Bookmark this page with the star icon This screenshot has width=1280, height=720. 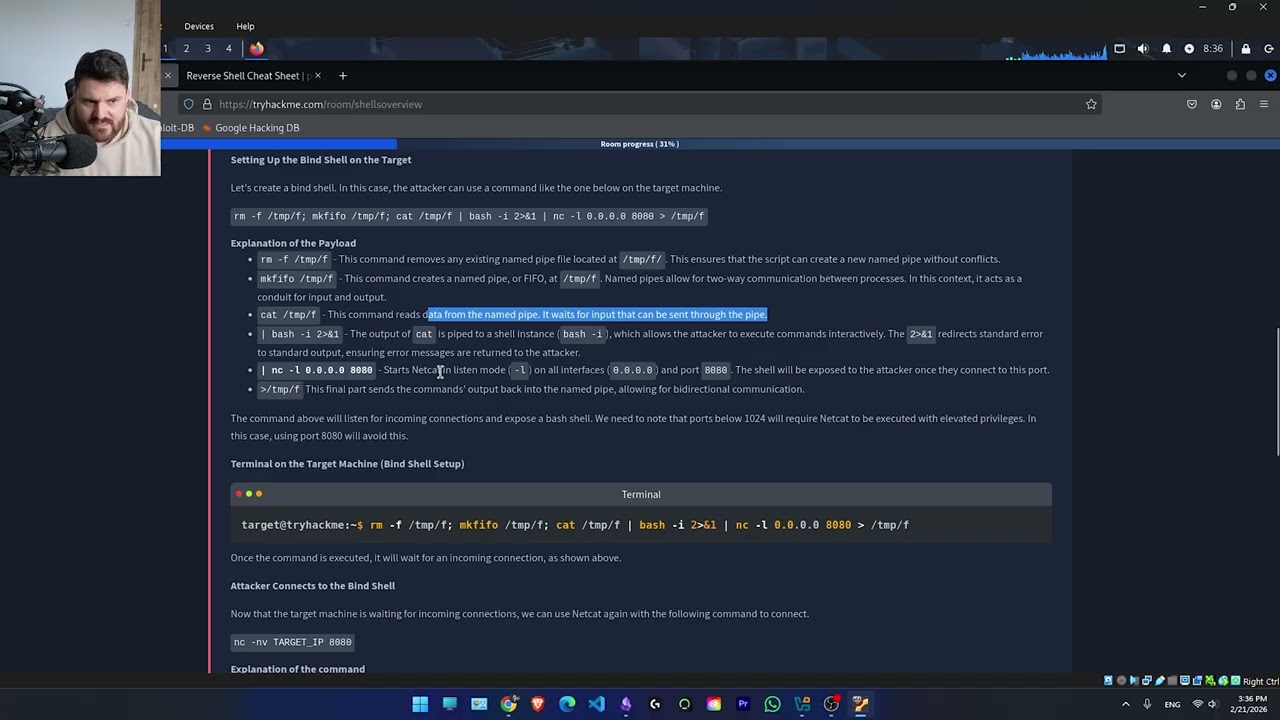pyautogui.click(x=1091, y=104)
